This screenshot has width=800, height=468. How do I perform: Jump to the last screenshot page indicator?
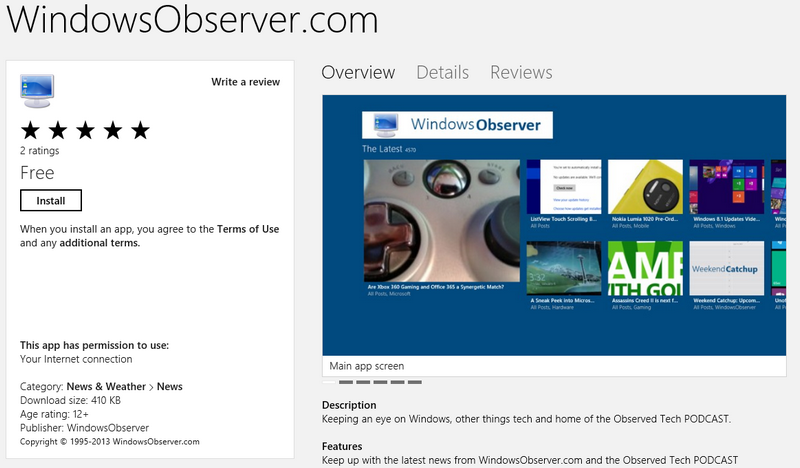point(415,382)
